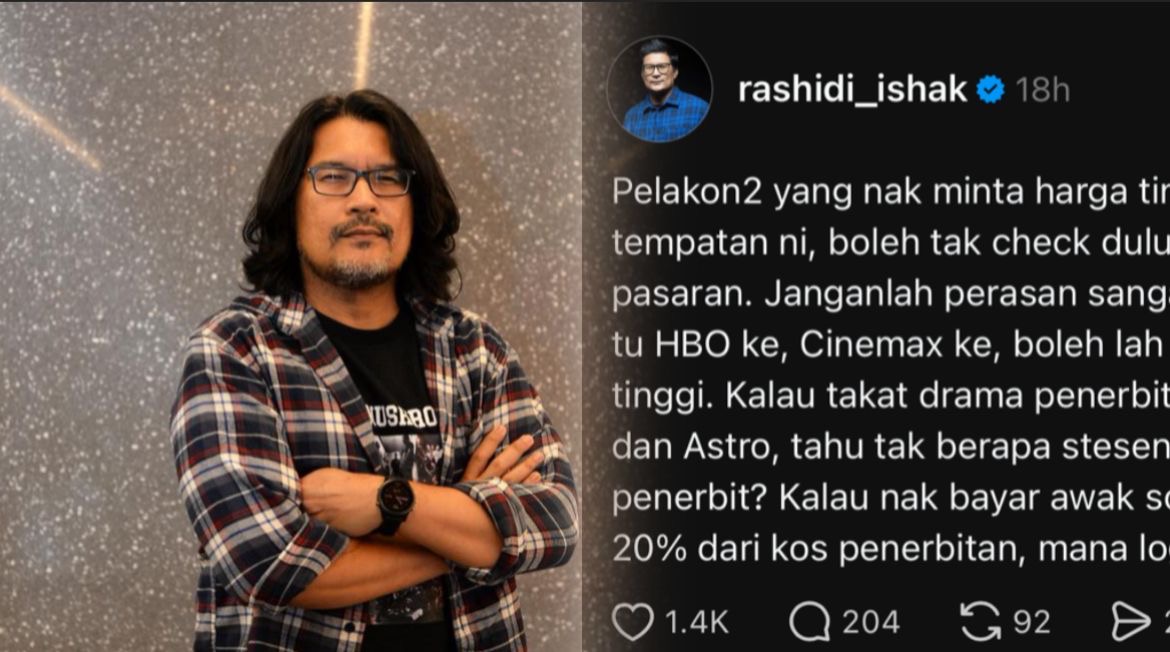Click the line mentioning 'HBO ke, Cinemax ke'
The image size is (1170, 652).
point(891,345)
